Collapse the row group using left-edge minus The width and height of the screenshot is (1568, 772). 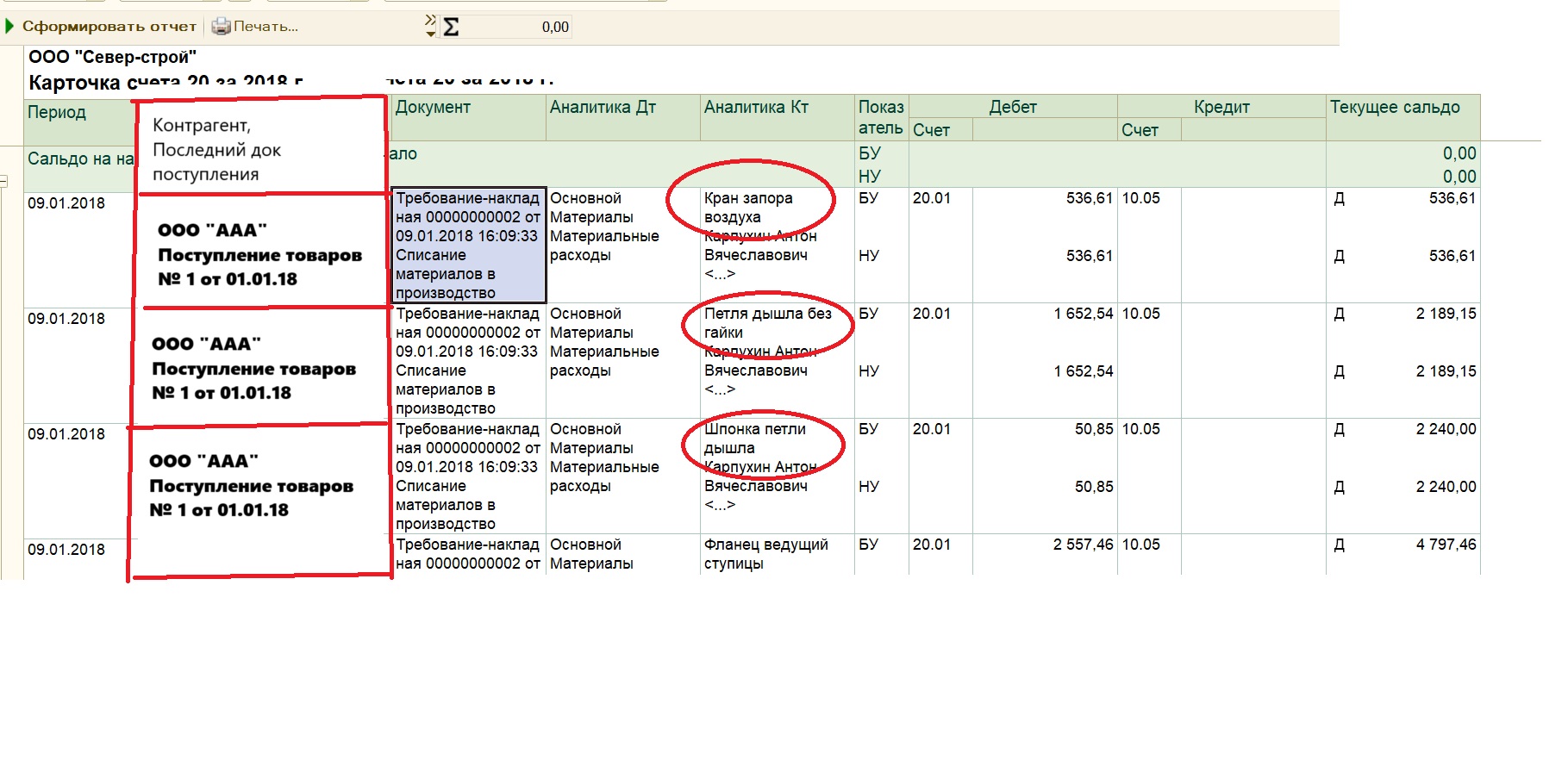[x=3, y=181]
